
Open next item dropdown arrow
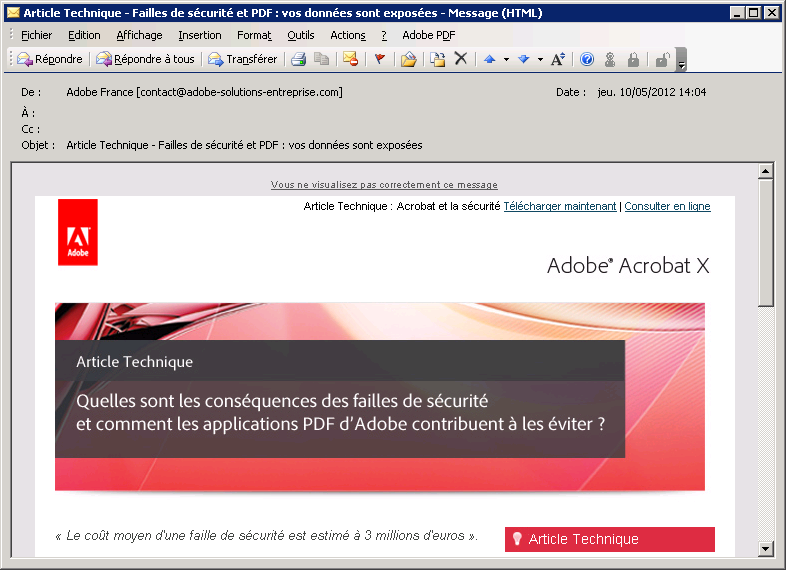click(540, 59)
